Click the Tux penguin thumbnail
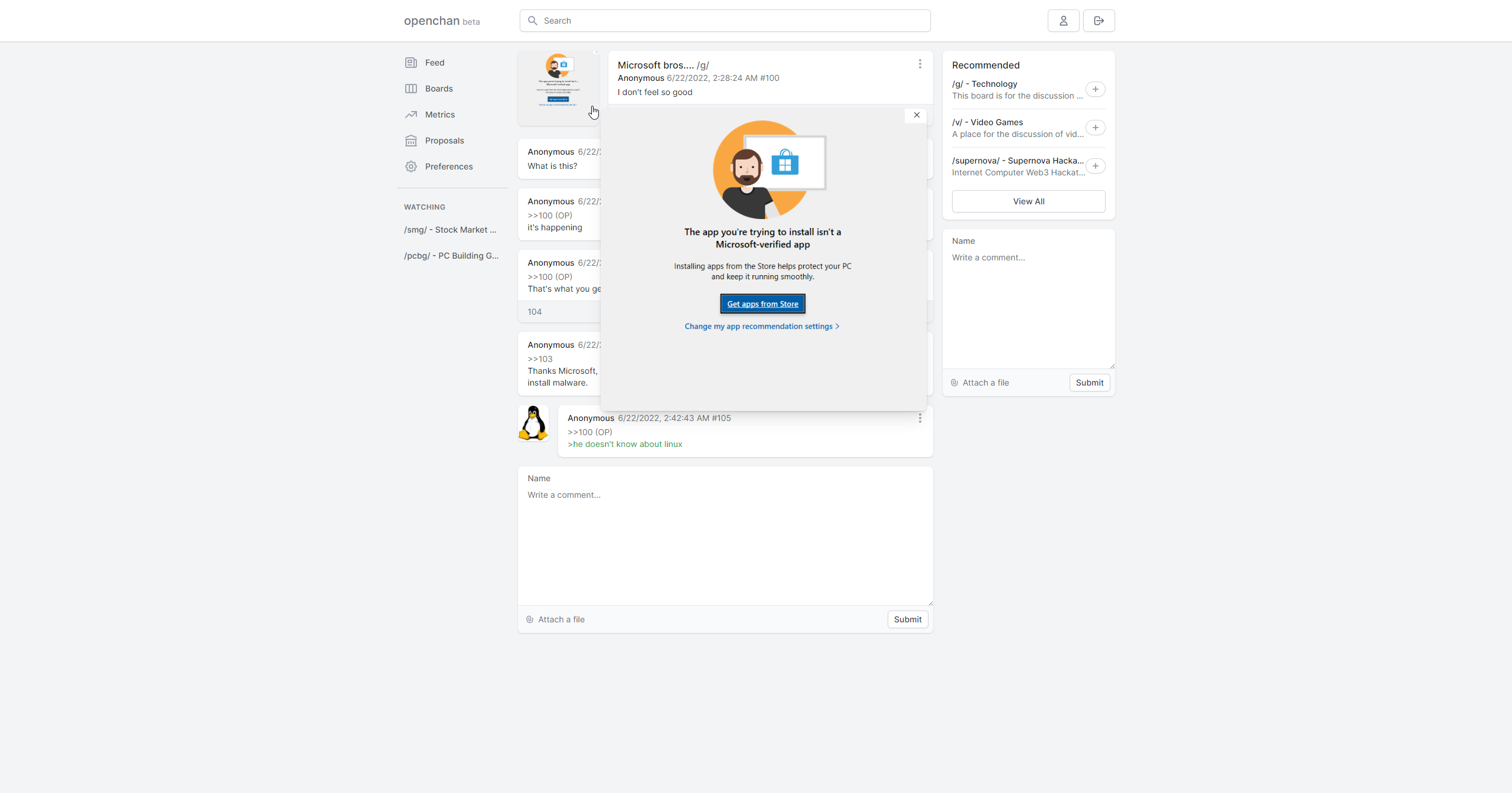Image resolution: width=1512 pixels, height=793 pixels. pyautogui.click(x=533, y=423)
